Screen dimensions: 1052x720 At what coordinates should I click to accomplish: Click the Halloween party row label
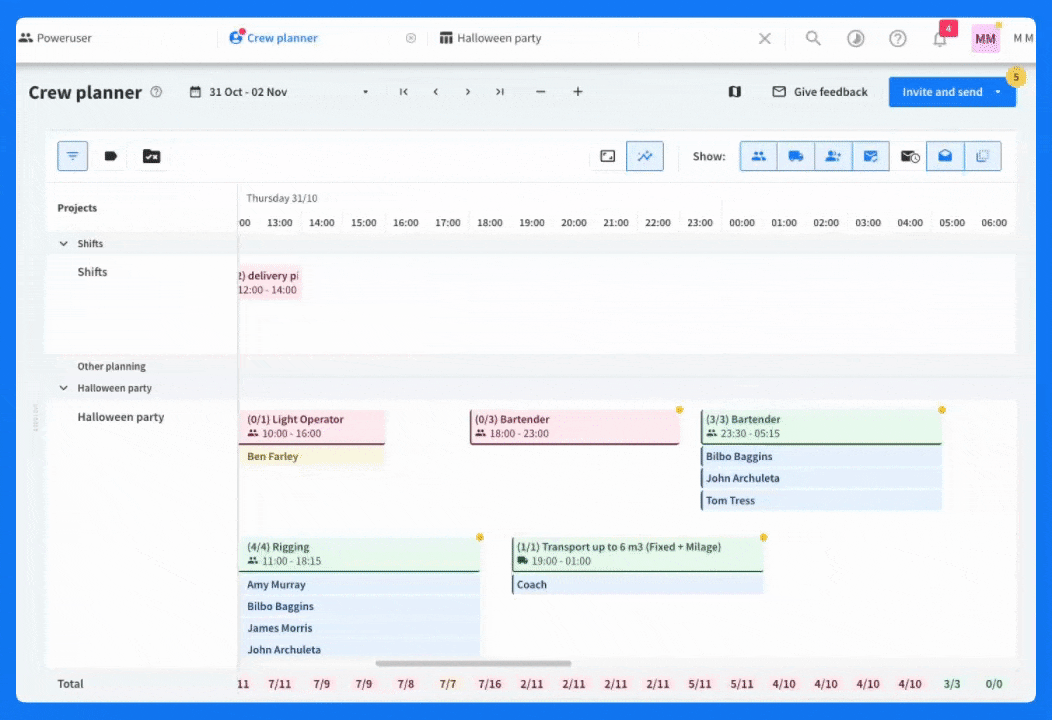click(x=121, y=417)
